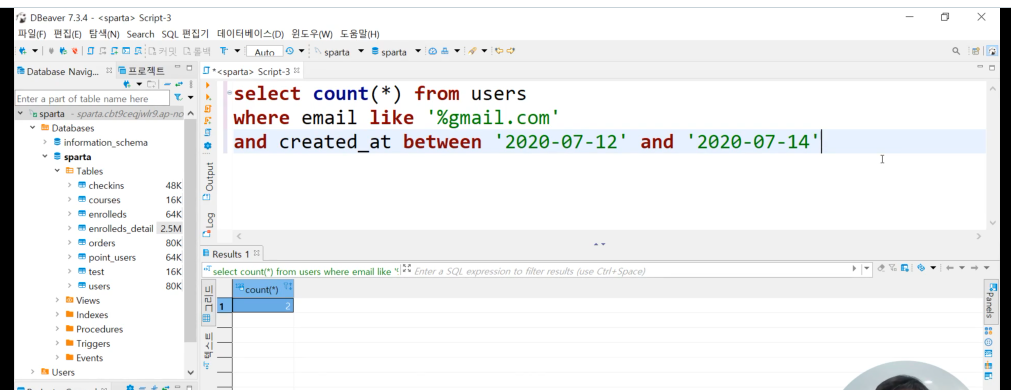The height and width of the screenshot is (390, 1011).
Task: Open the Output side panel tab
Action: [x=208, y=180]
